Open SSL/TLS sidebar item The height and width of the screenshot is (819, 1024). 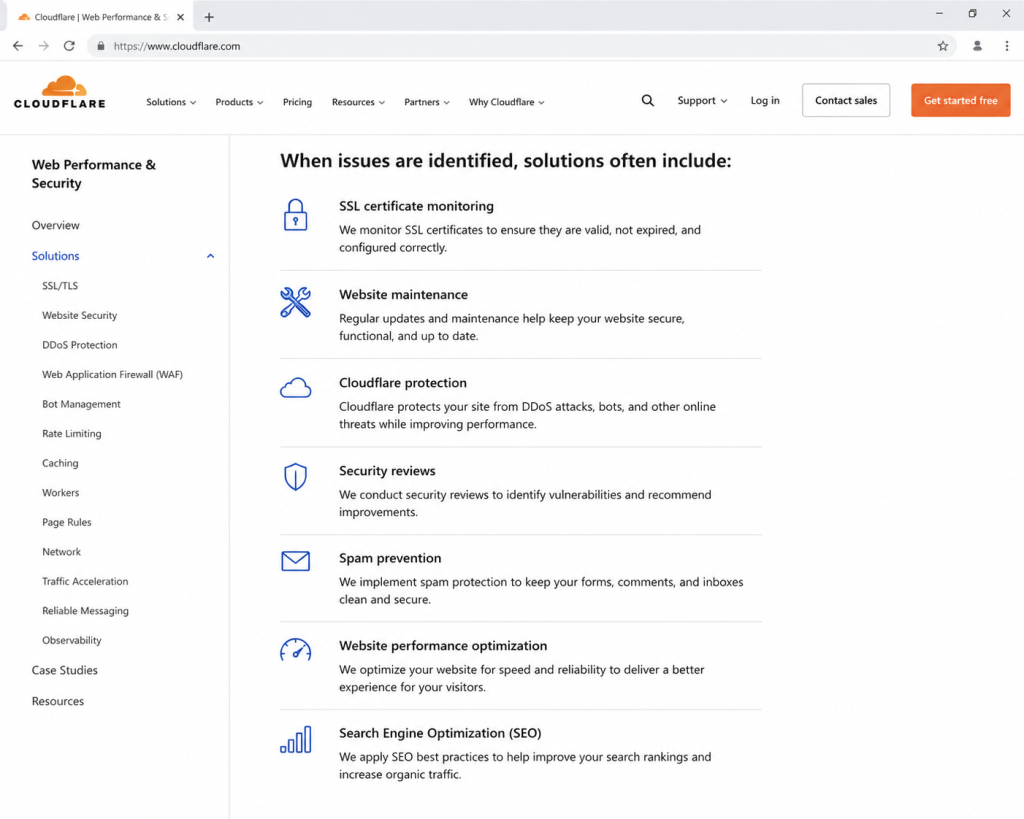pos(60,285)
